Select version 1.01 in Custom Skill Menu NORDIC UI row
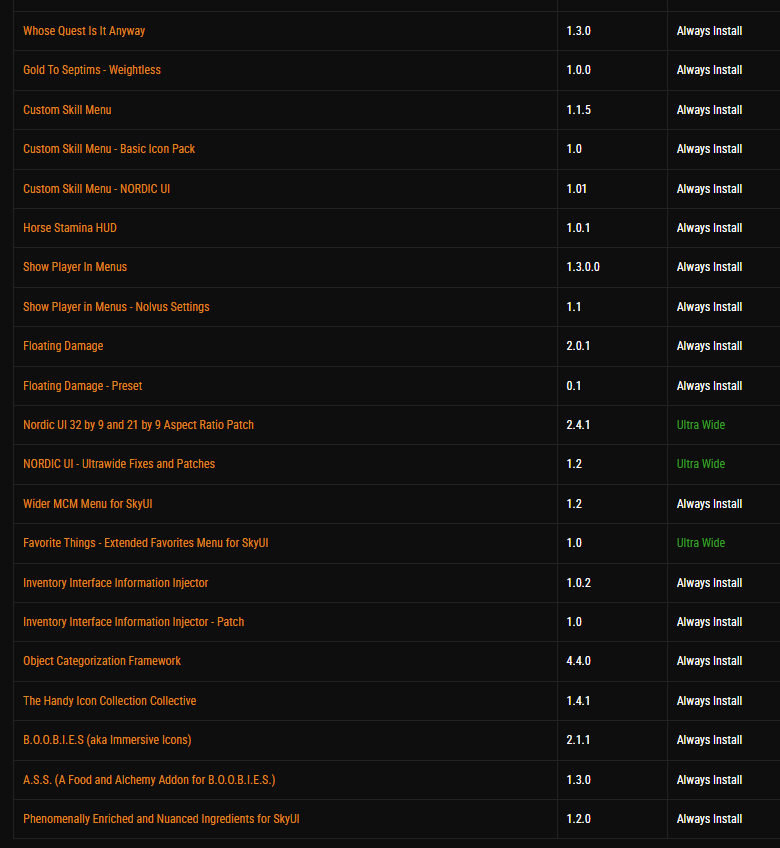Screen dimensions: 780x848 tap(577, 189)
